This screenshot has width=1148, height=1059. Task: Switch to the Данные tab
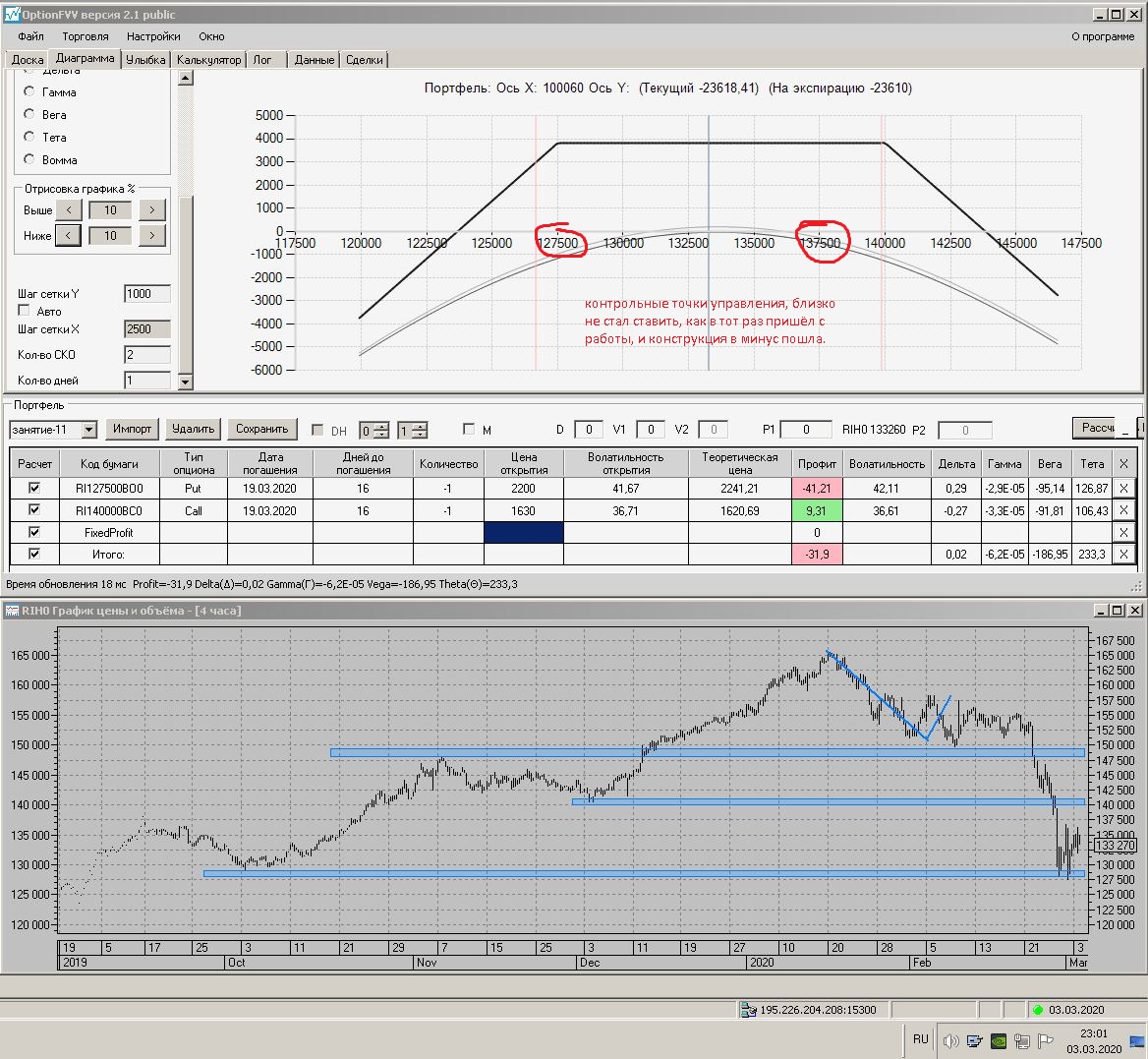(x=315, y=60)
